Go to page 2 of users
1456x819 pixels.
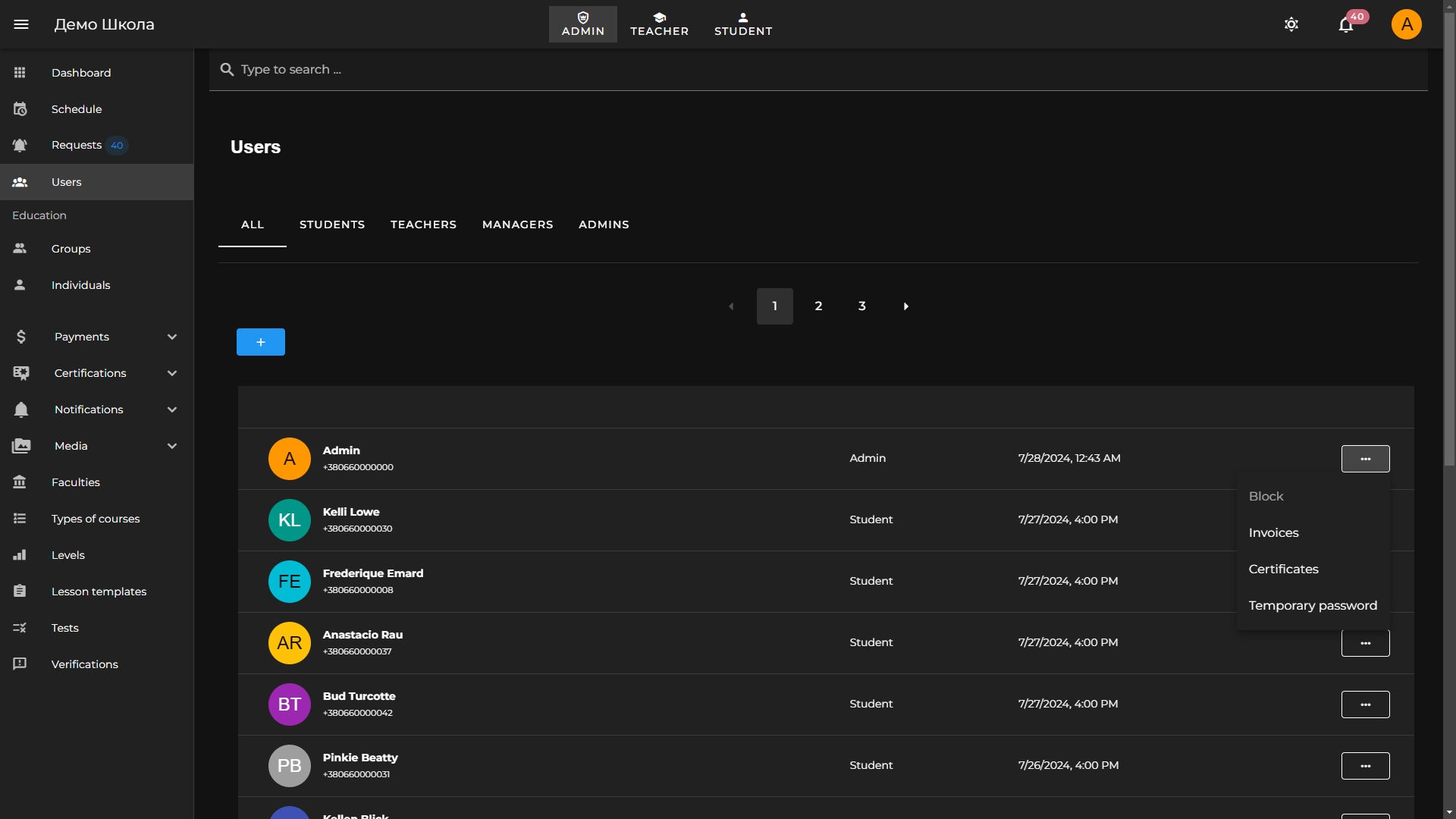pyautogui.click(x=818, y=306)
